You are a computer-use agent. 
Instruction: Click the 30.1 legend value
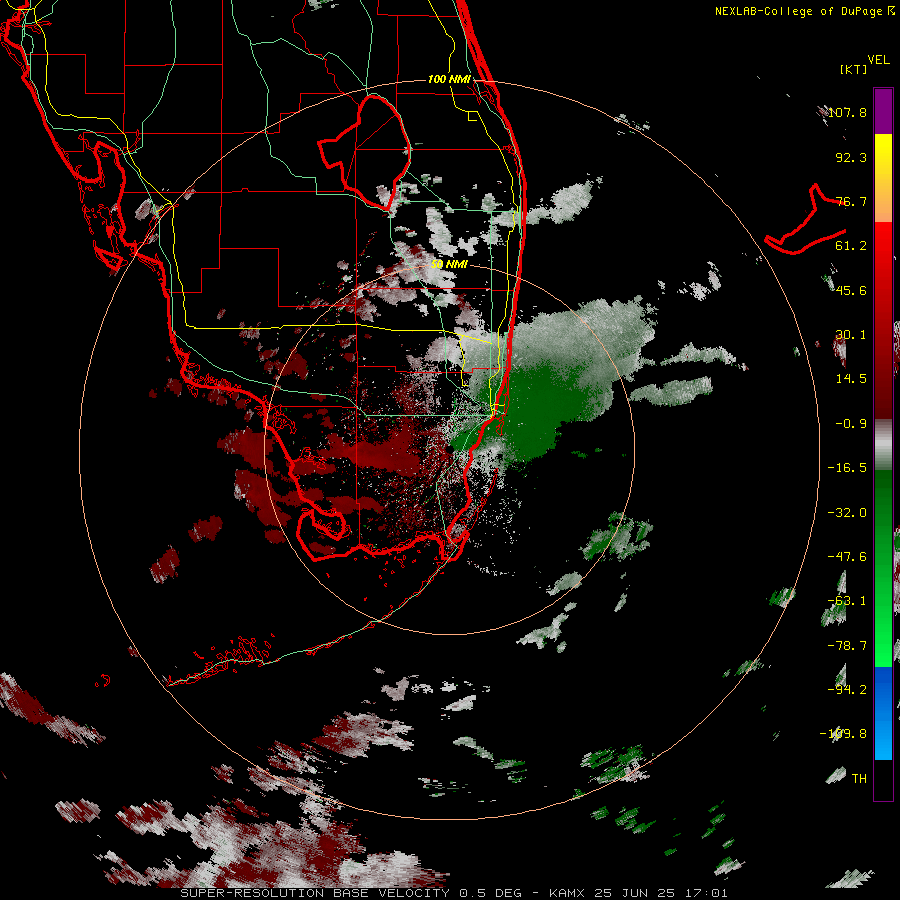coord(851,335)
